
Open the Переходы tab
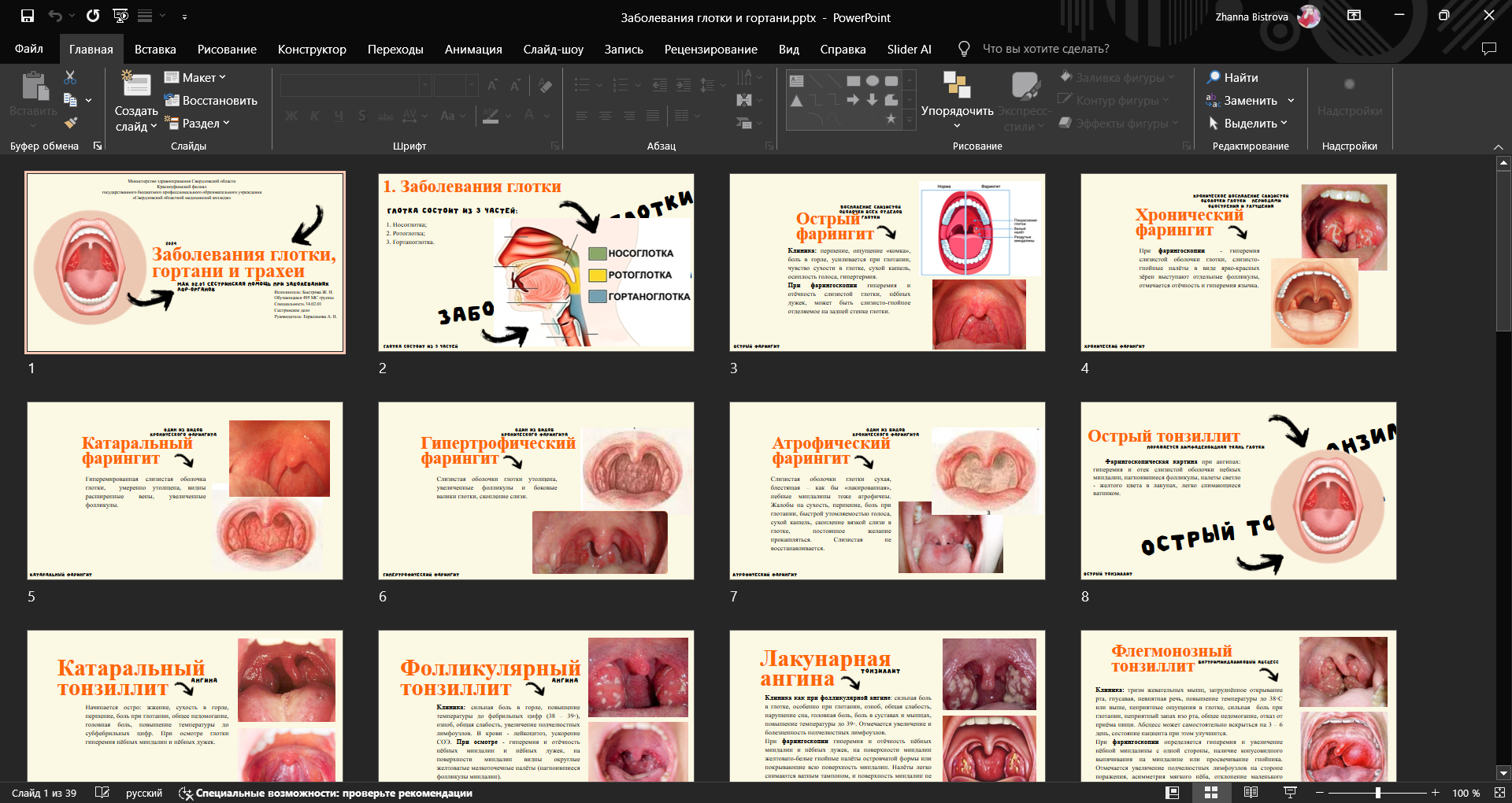[x=395, y=49]
